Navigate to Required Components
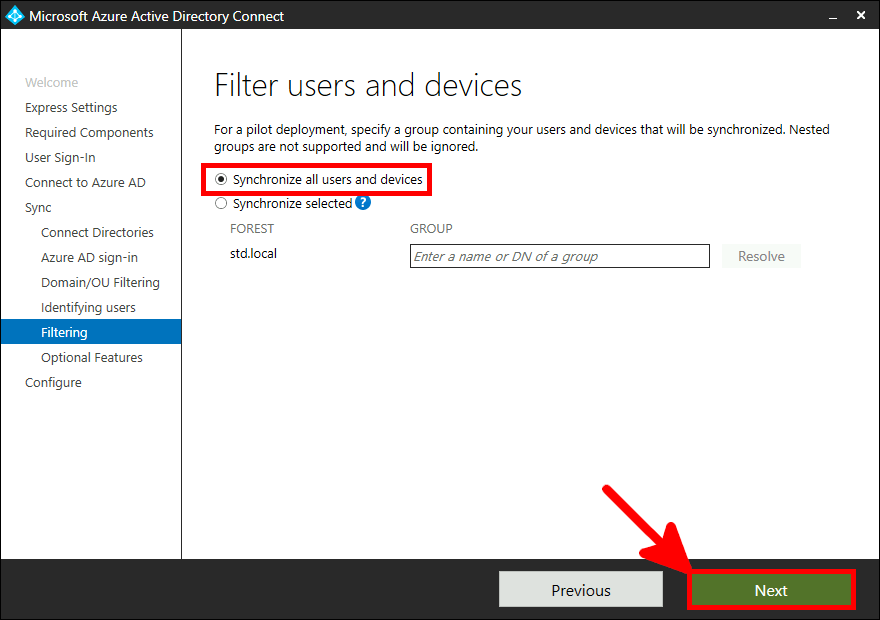This screenshot has height=620, width=880. (x=89, y=132)
